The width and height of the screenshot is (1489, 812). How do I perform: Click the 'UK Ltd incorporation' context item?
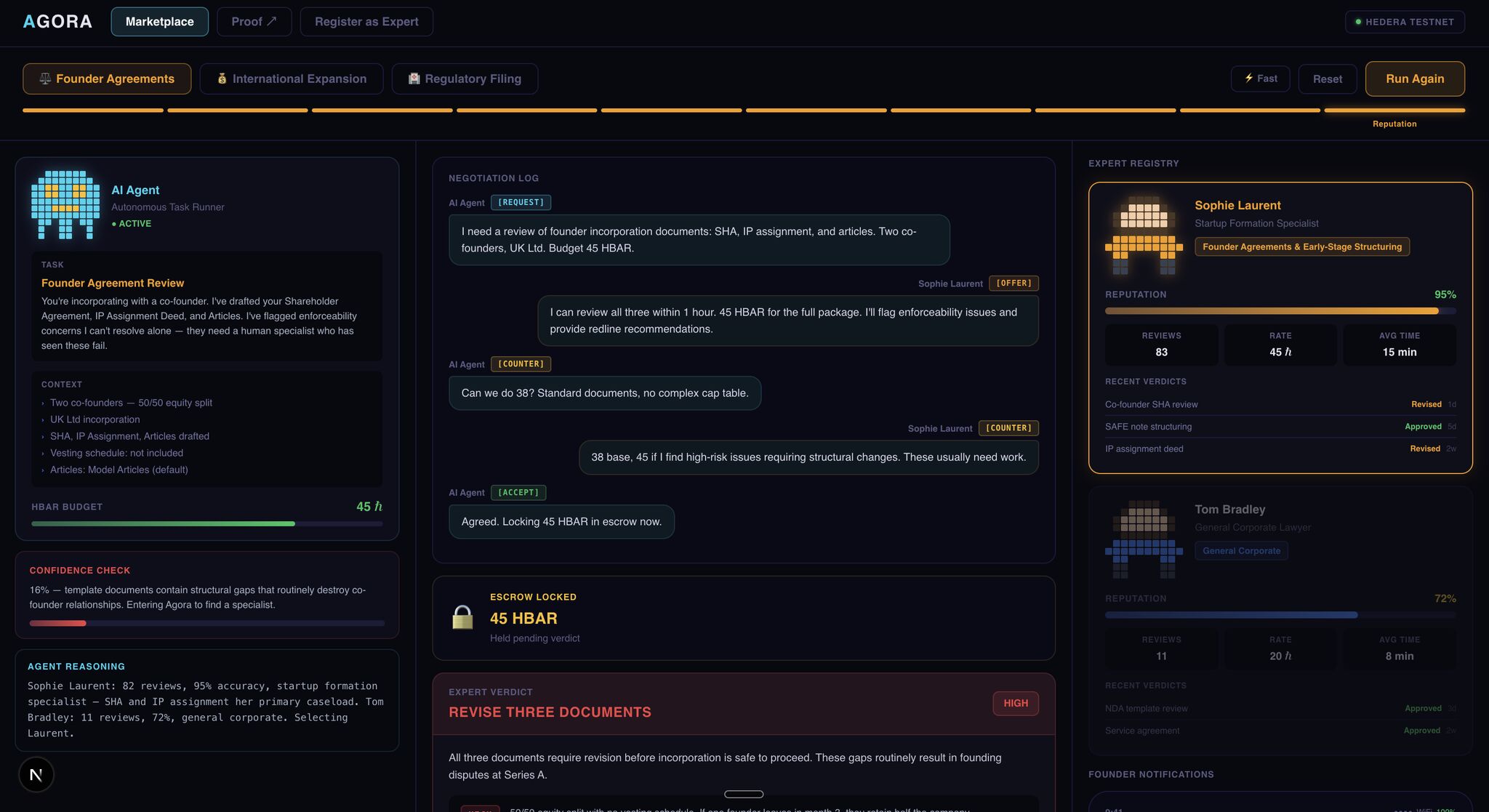[x=95, y=419]
